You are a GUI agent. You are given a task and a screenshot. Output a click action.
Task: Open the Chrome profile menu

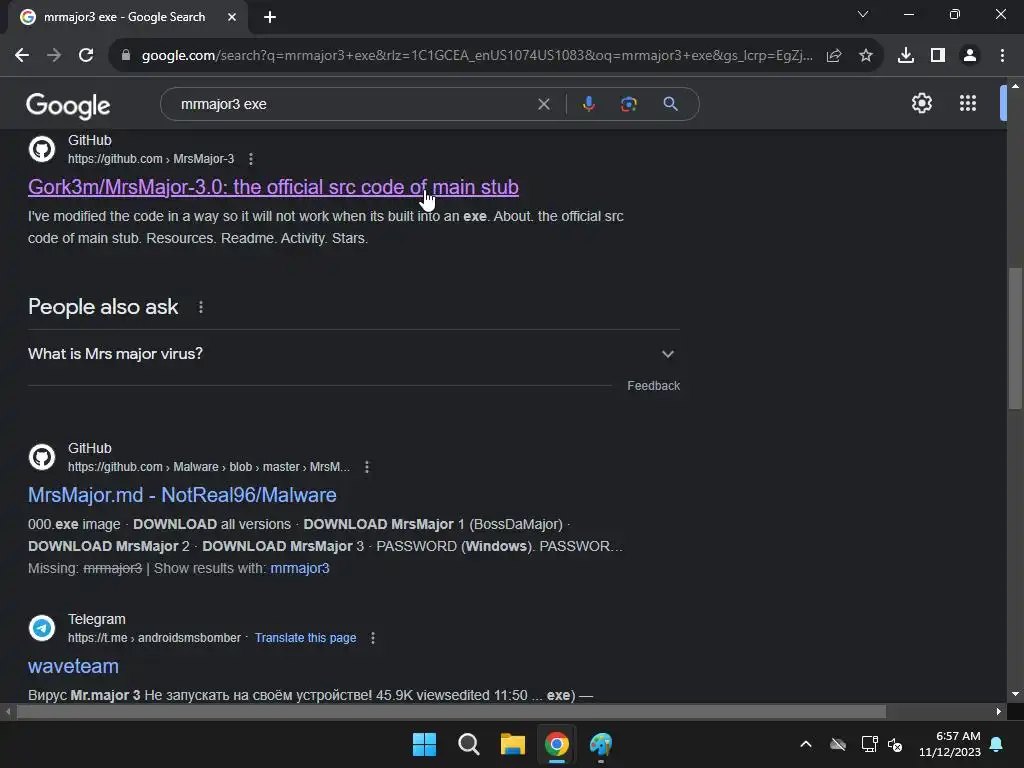click(x=970, y=56)
